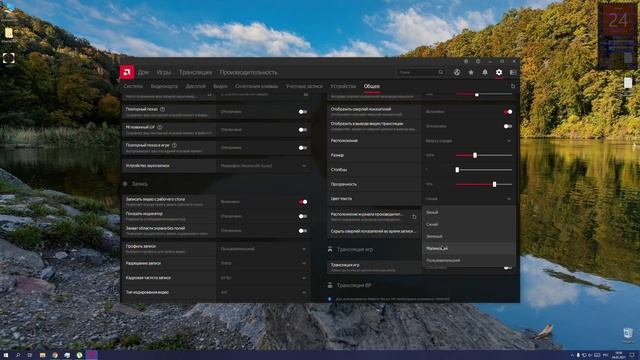Open Устройства settings tab

[x=343, y=86]
